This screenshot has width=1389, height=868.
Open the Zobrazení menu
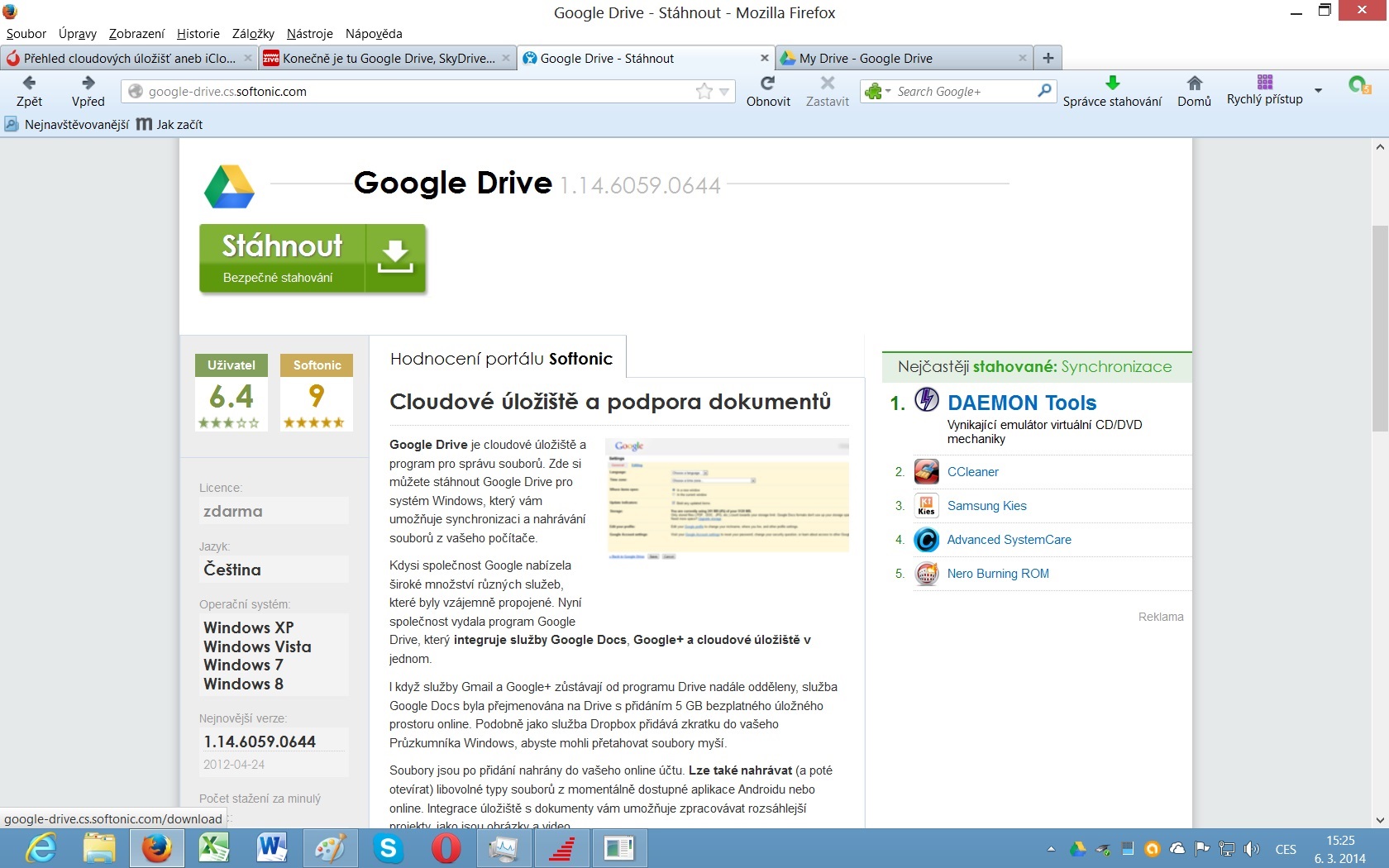[136, 34]
